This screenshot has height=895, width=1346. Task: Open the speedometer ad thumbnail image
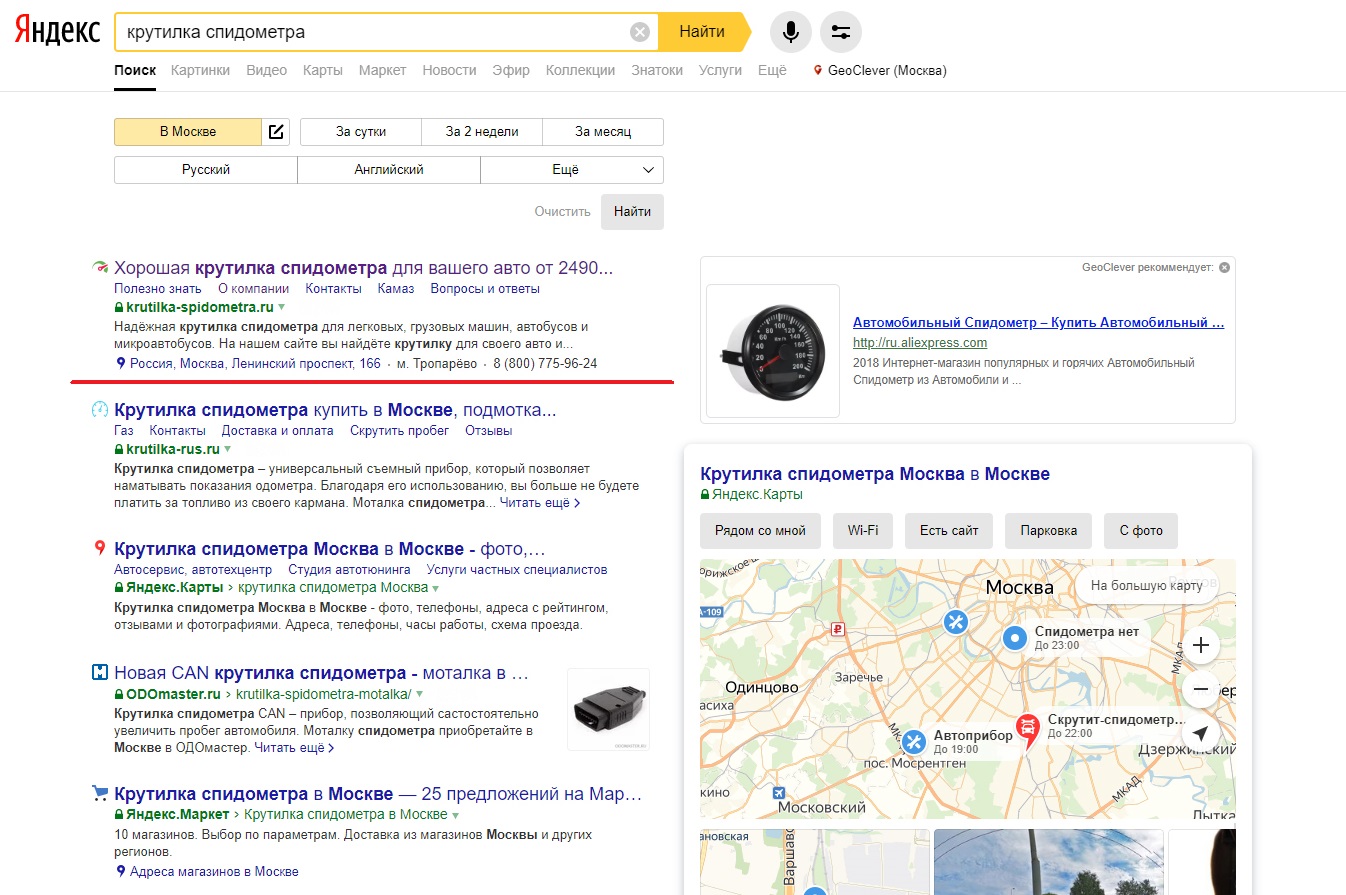(x=773, y=351)
